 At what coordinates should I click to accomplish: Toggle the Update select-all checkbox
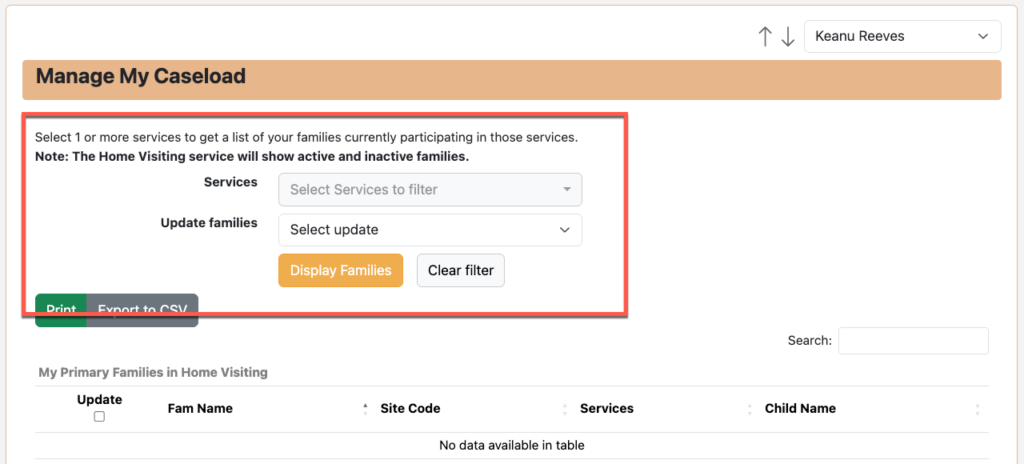point(99,416)
